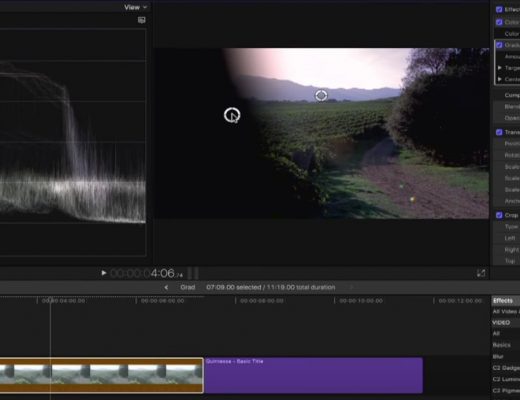This screenshot has height=400, width=520.
Task: Click the 00:00:12:00 mark on timeline ruler
Action: click(460, 301)
